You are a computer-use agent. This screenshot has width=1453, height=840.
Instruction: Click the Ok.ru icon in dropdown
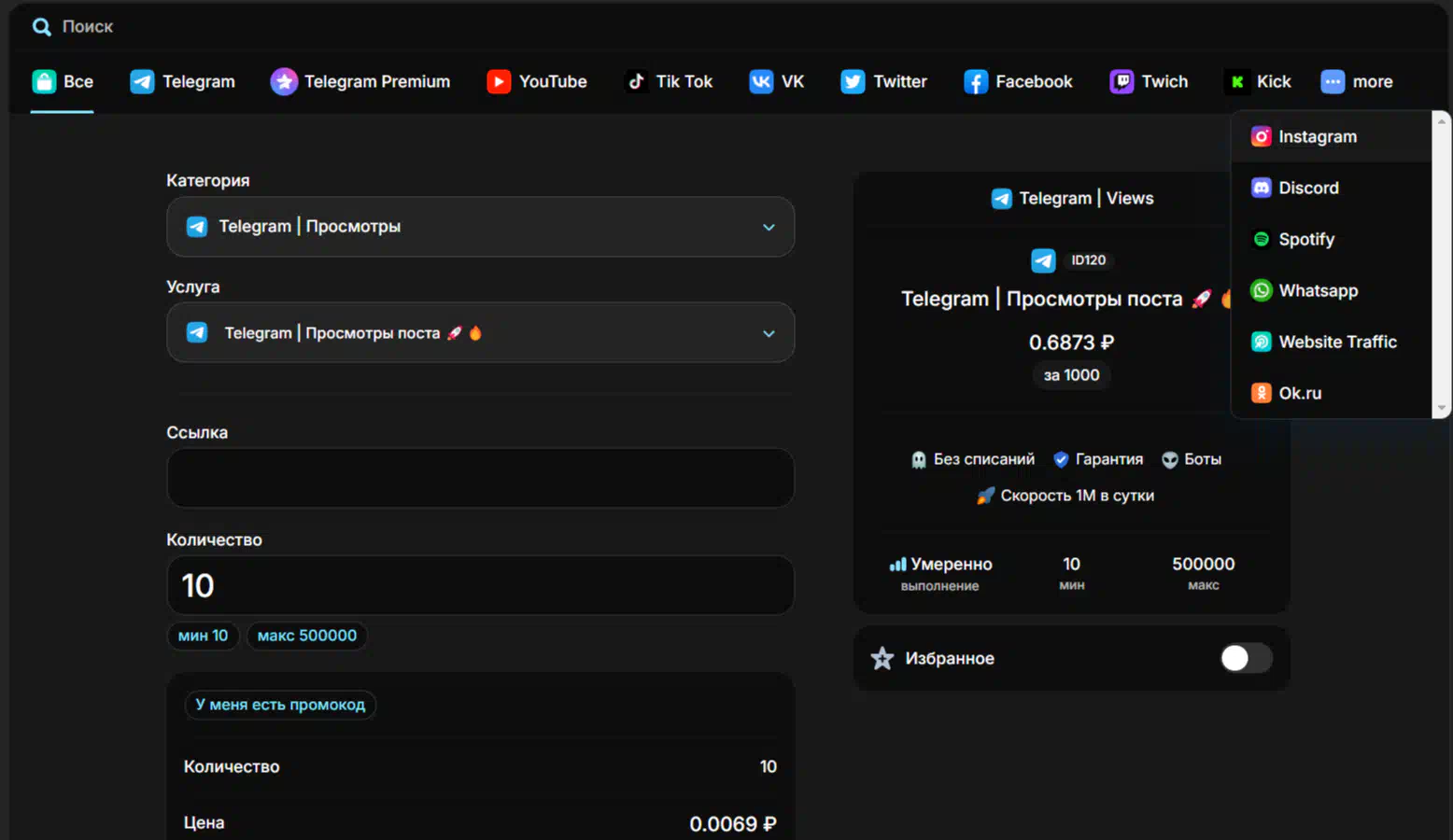coord(1261,393)
